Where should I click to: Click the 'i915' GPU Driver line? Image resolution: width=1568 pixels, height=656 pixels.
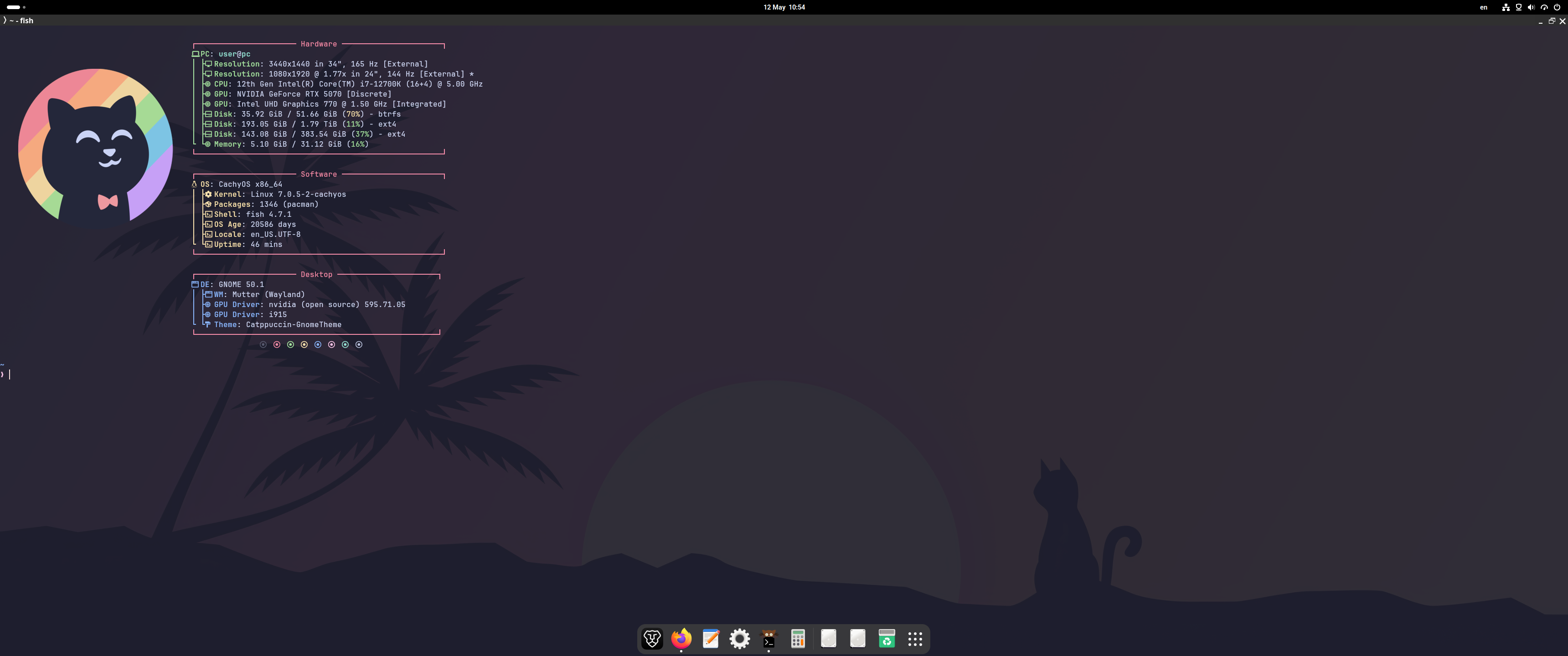(245, 315)
